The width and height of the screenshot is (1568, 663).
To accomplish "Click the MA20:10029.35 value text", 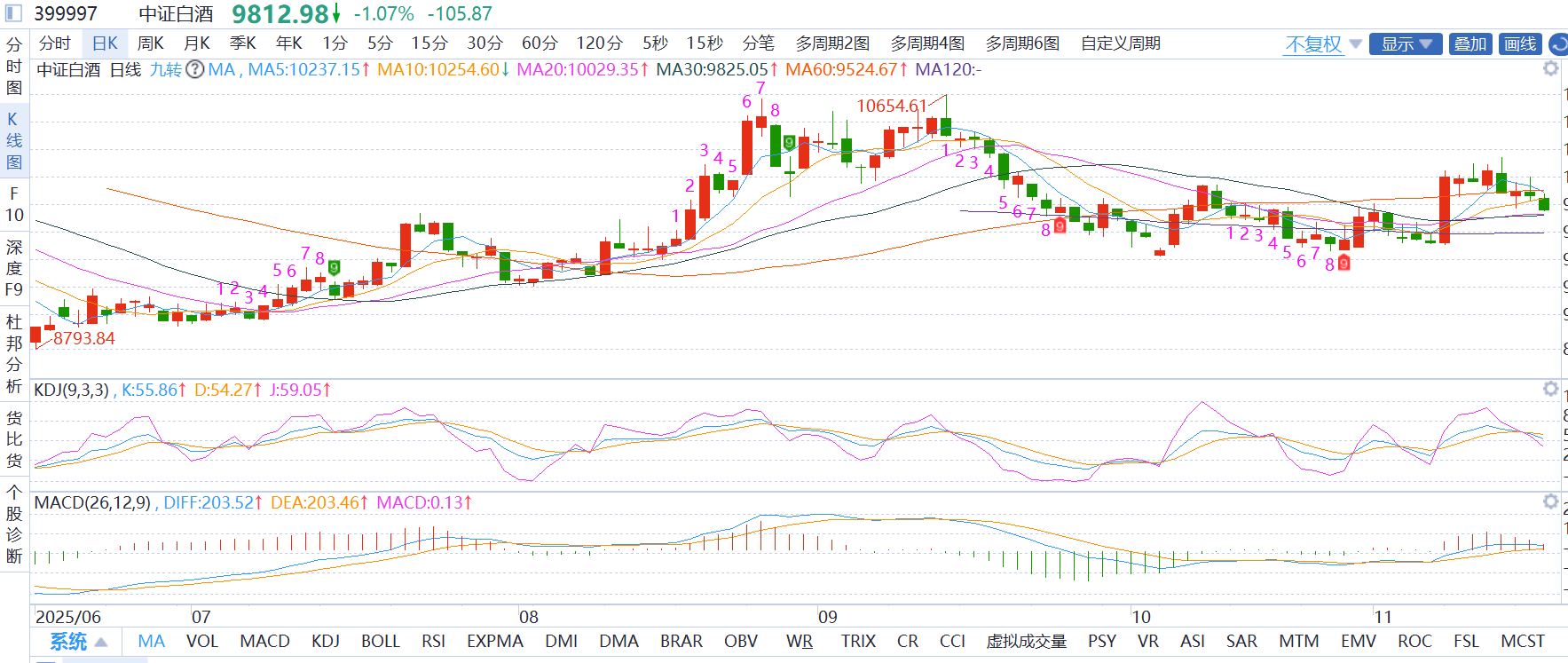I will pos(578,69).
